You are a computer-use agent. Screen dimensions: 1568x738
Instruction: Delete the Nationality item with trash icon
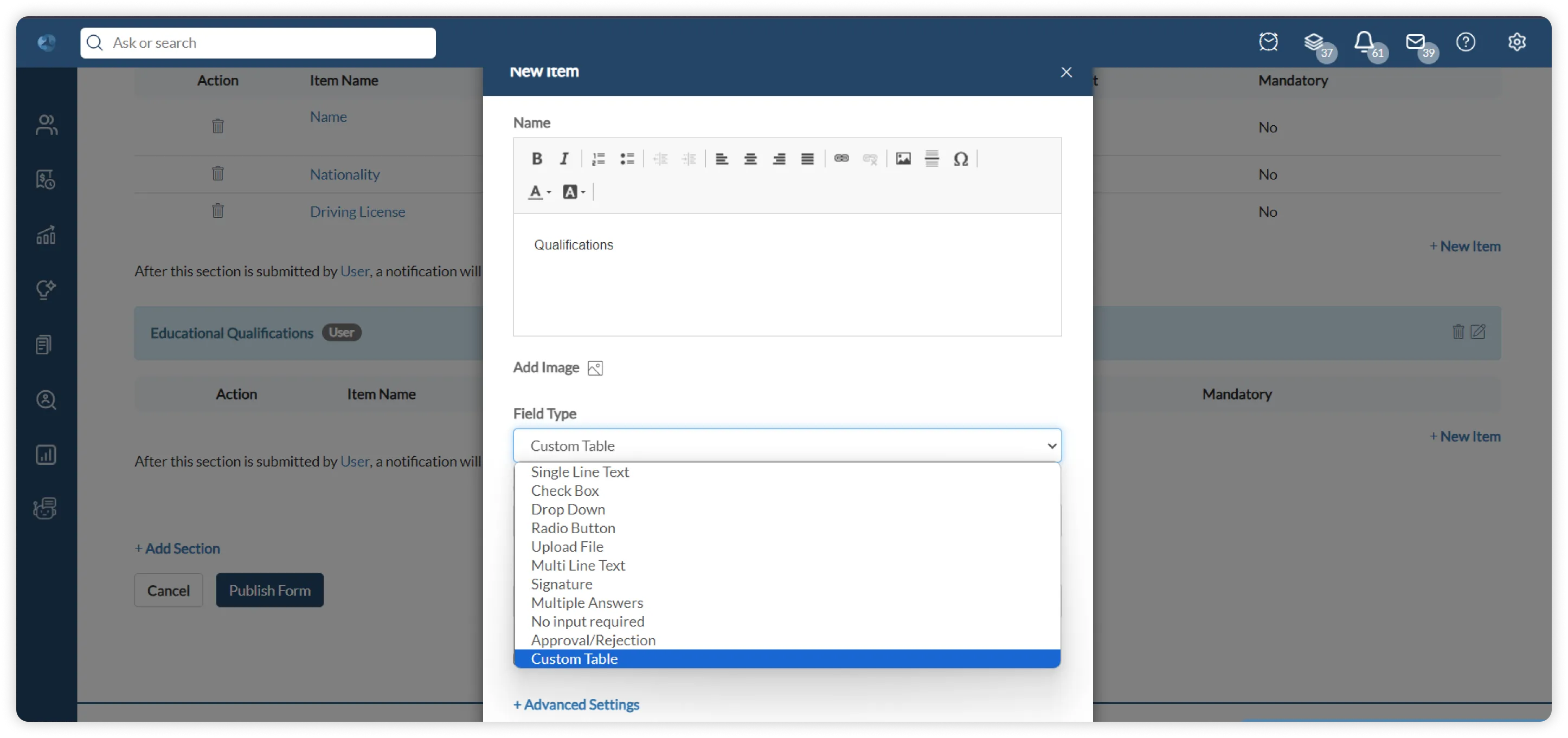tap(217, 174)
